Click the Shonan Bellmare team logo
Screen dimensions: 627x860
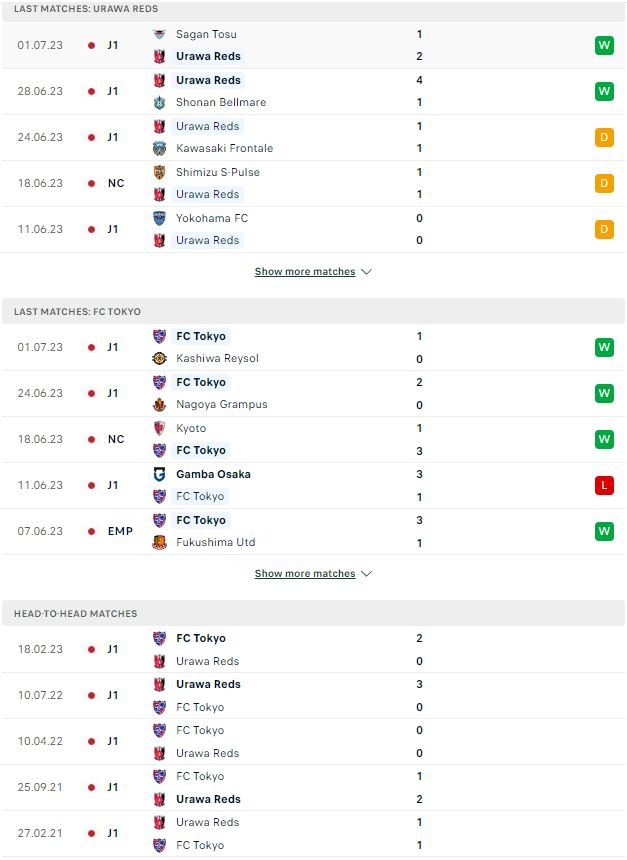[159, 103]
